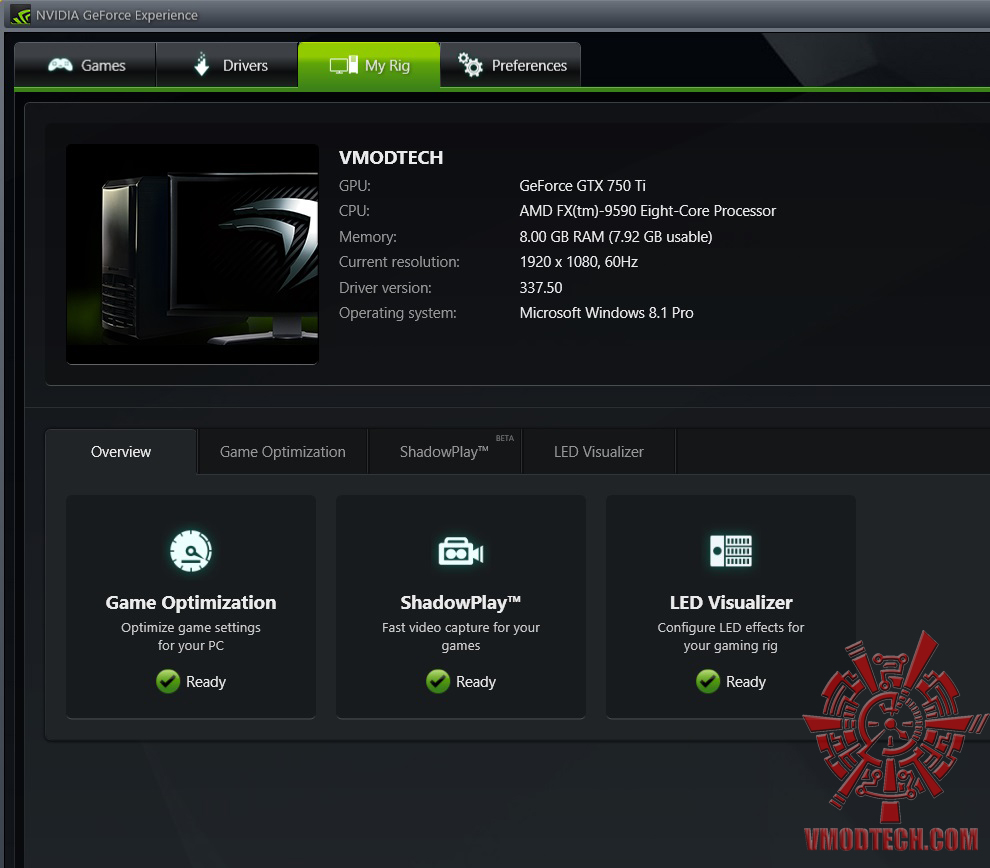
Task: Open the Games tab
Action: coord(85,64)
